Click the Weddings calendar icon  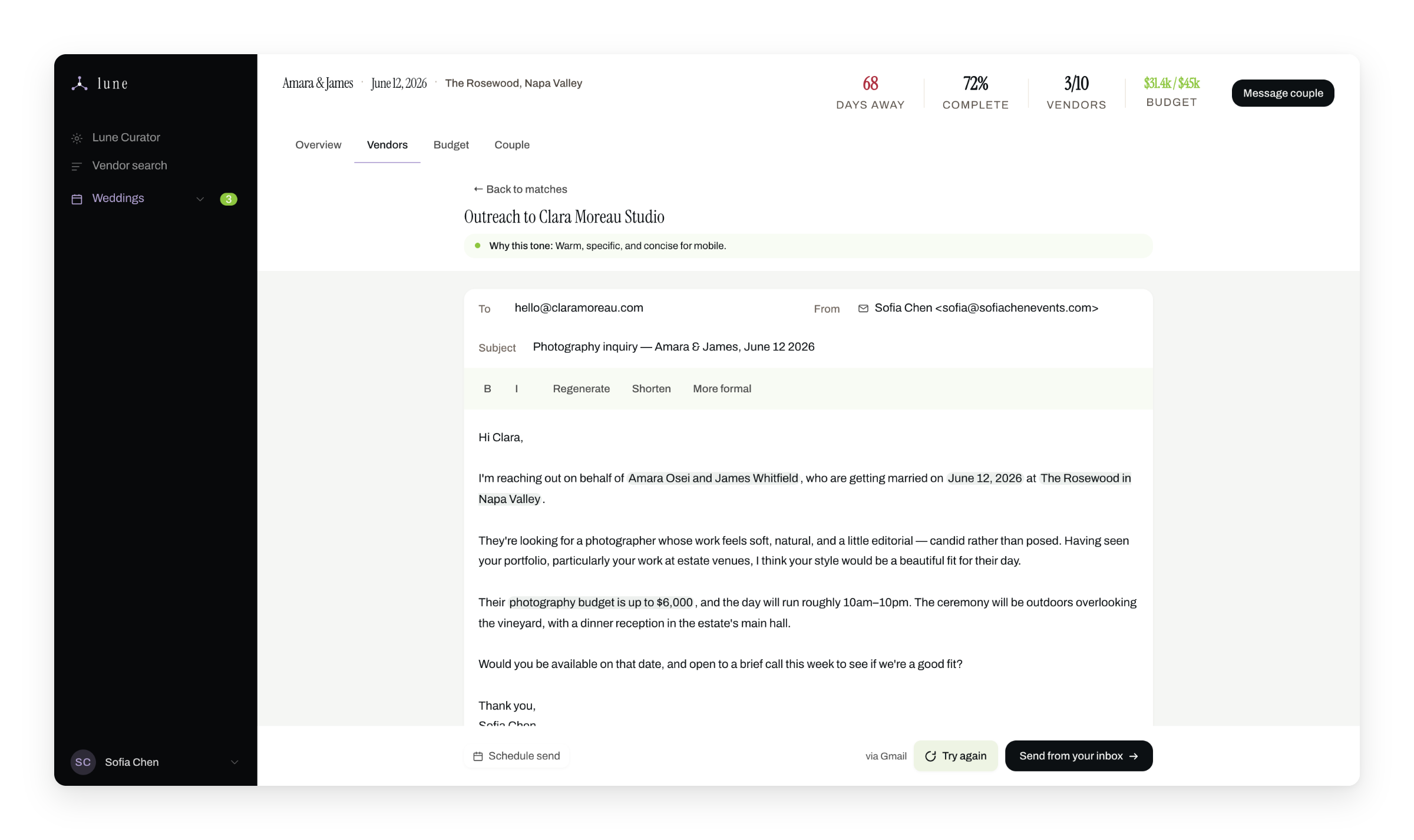pyautogui.click(x=77, y=199)
